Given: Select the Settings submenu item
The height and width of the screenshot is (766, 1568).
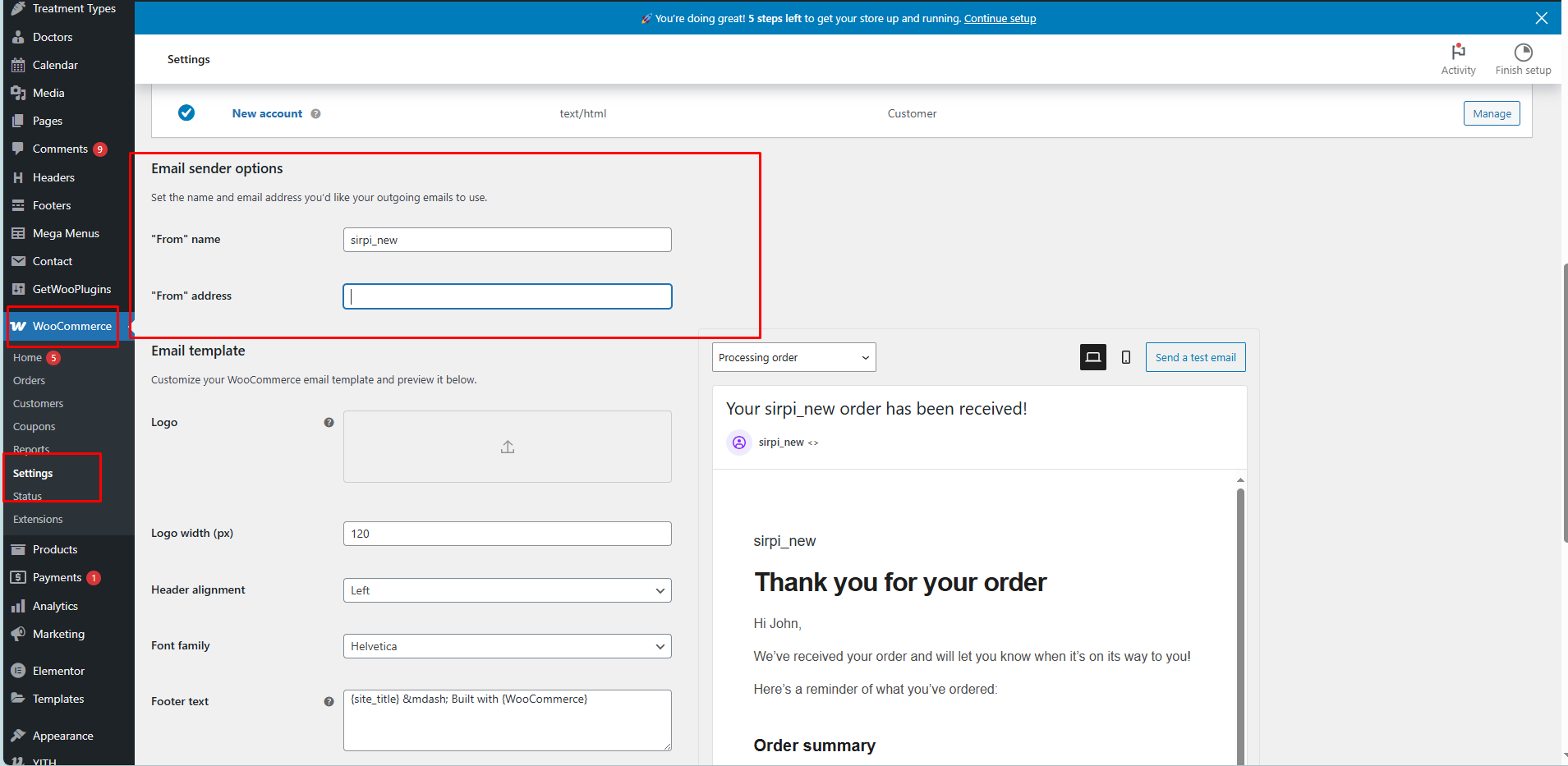Looking at the screenshot, I should click(33, 473).
